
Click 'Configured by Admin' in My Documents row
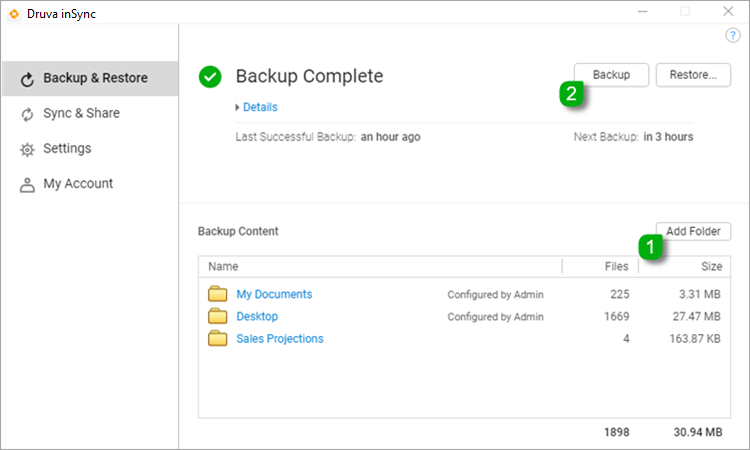[x=496, y=295]
